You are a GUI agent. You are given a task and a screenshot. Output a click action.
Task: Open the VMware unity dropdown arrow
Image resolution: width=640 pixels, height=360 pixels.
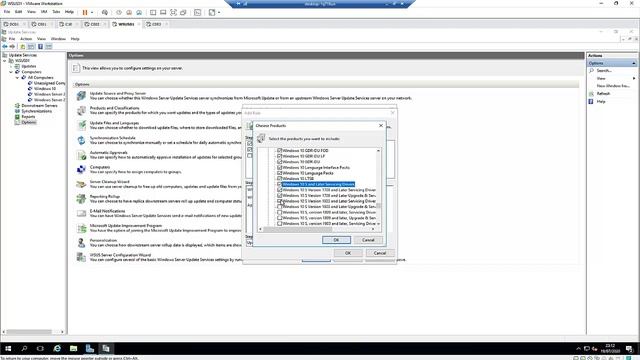(x=219, y=12)
